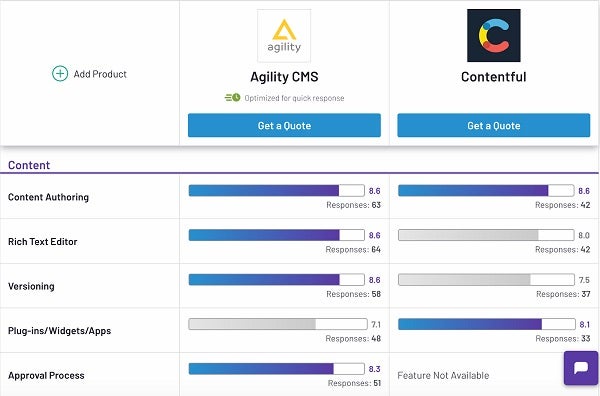Get a Quote for Agility CMS
600x396 pixels.
[x=284, y=125]
